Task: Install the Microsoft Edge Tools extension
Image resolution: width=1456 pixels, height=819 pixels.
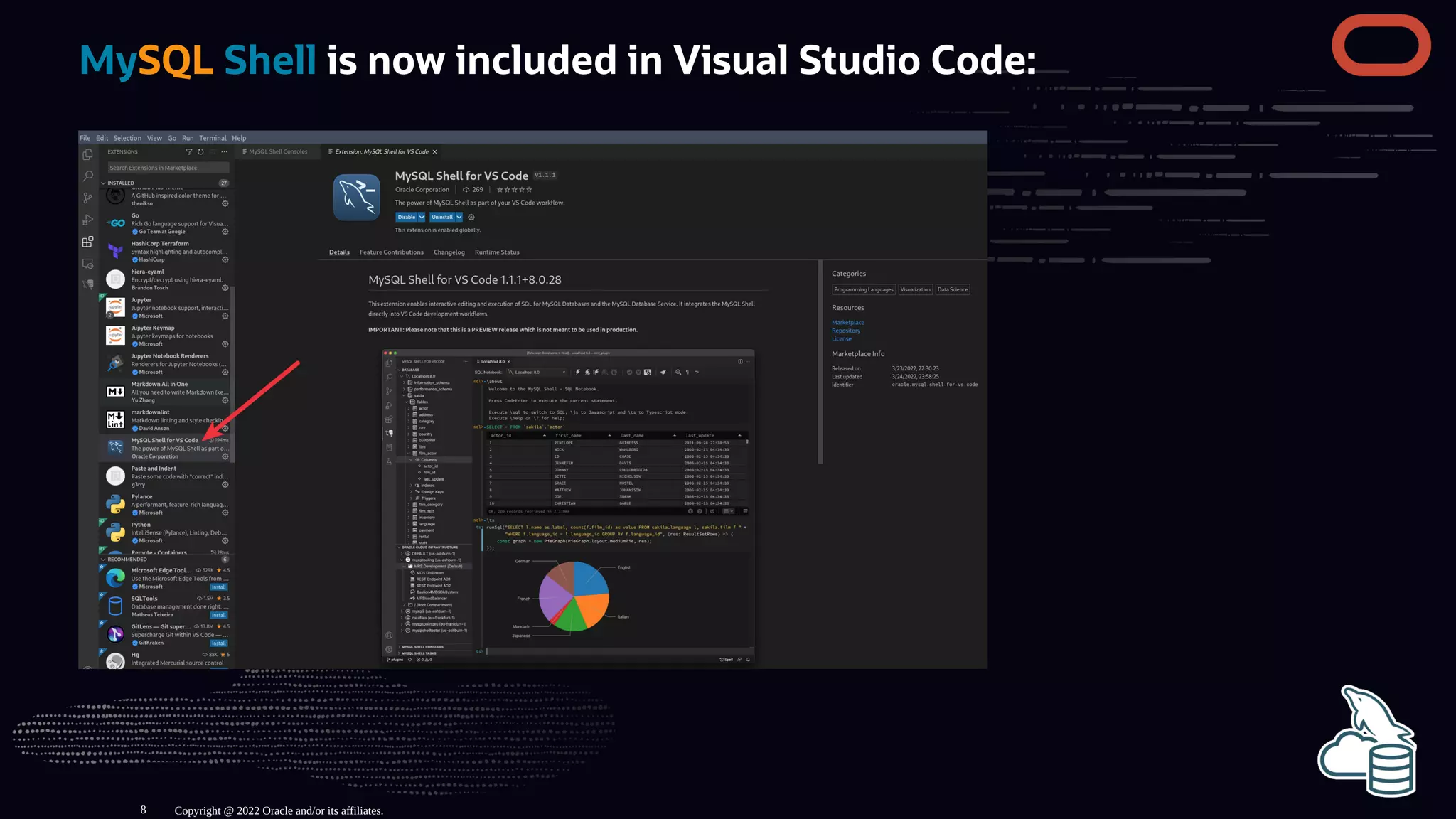Action: [219, 587]
